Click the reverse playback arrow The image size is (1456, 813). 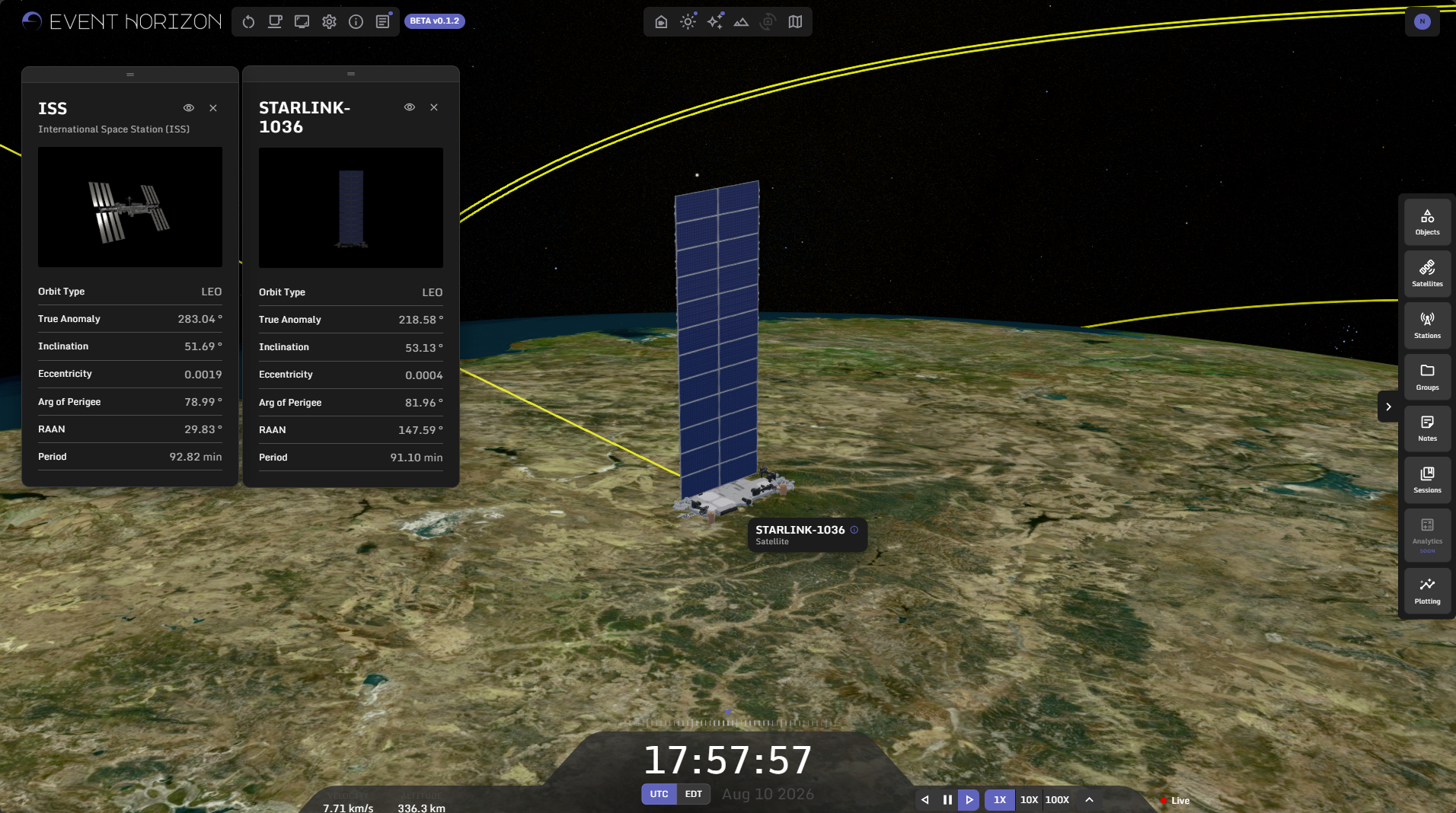pyautogui.click(x=925, y=800)
